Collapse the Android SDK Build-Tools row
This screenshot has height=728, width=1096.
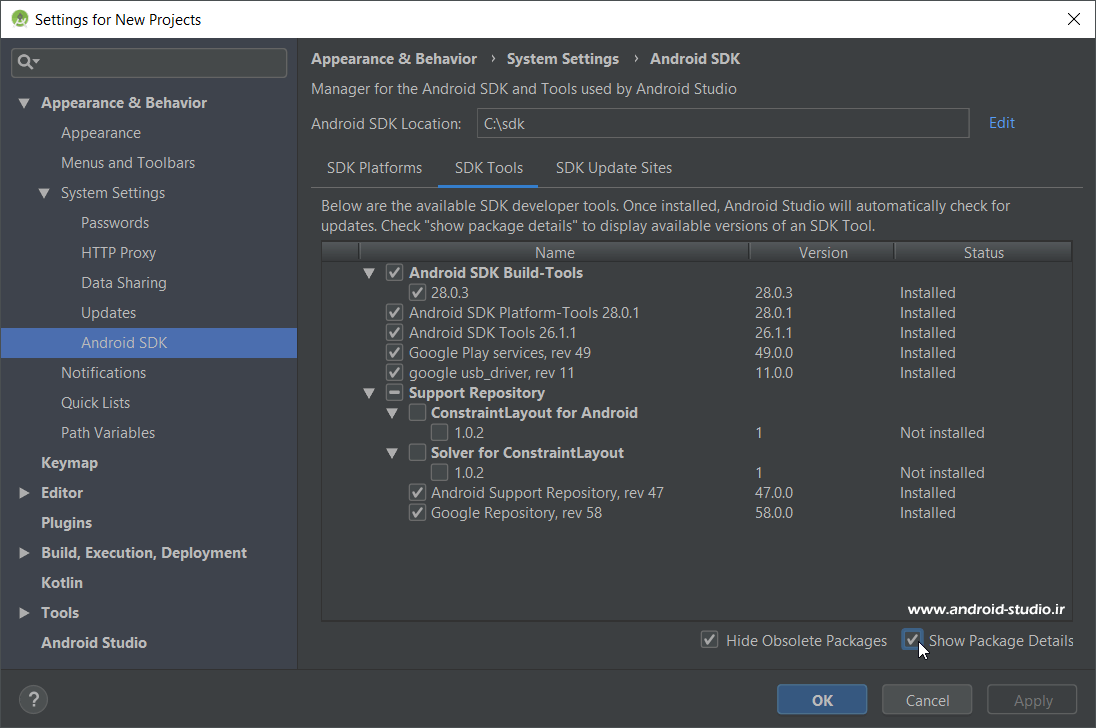[x=369, y=273]
